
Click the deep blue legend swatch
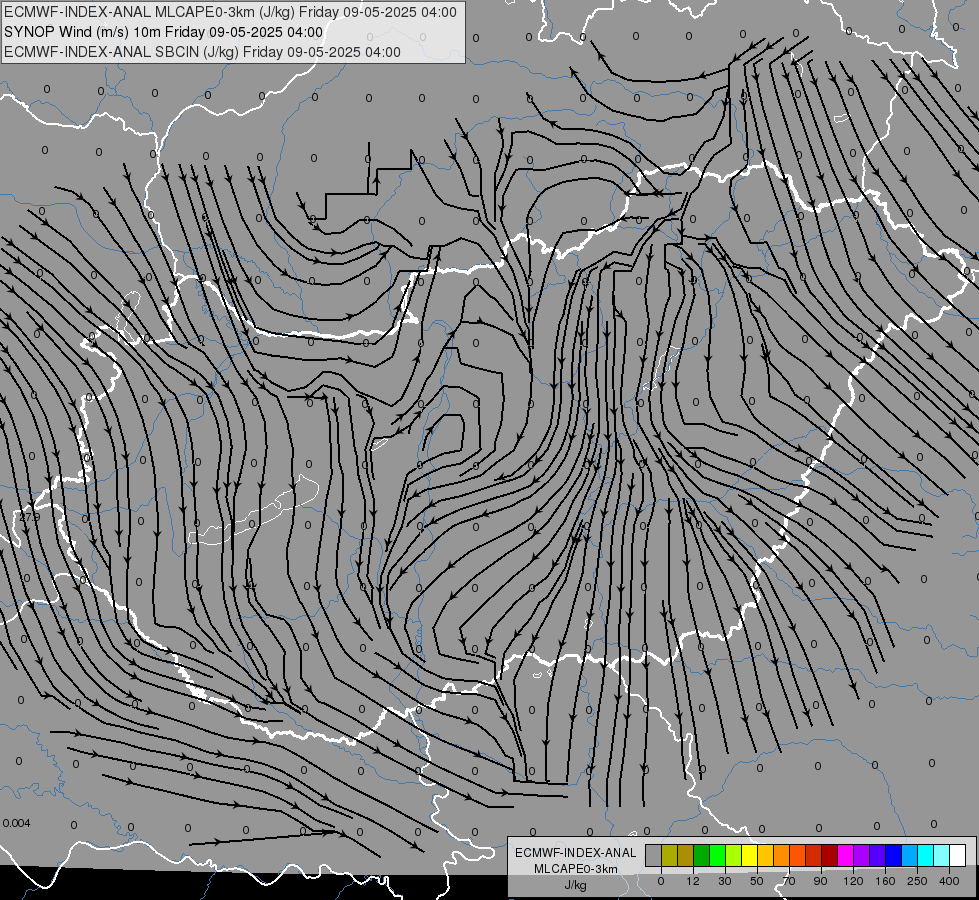point(893,856)
